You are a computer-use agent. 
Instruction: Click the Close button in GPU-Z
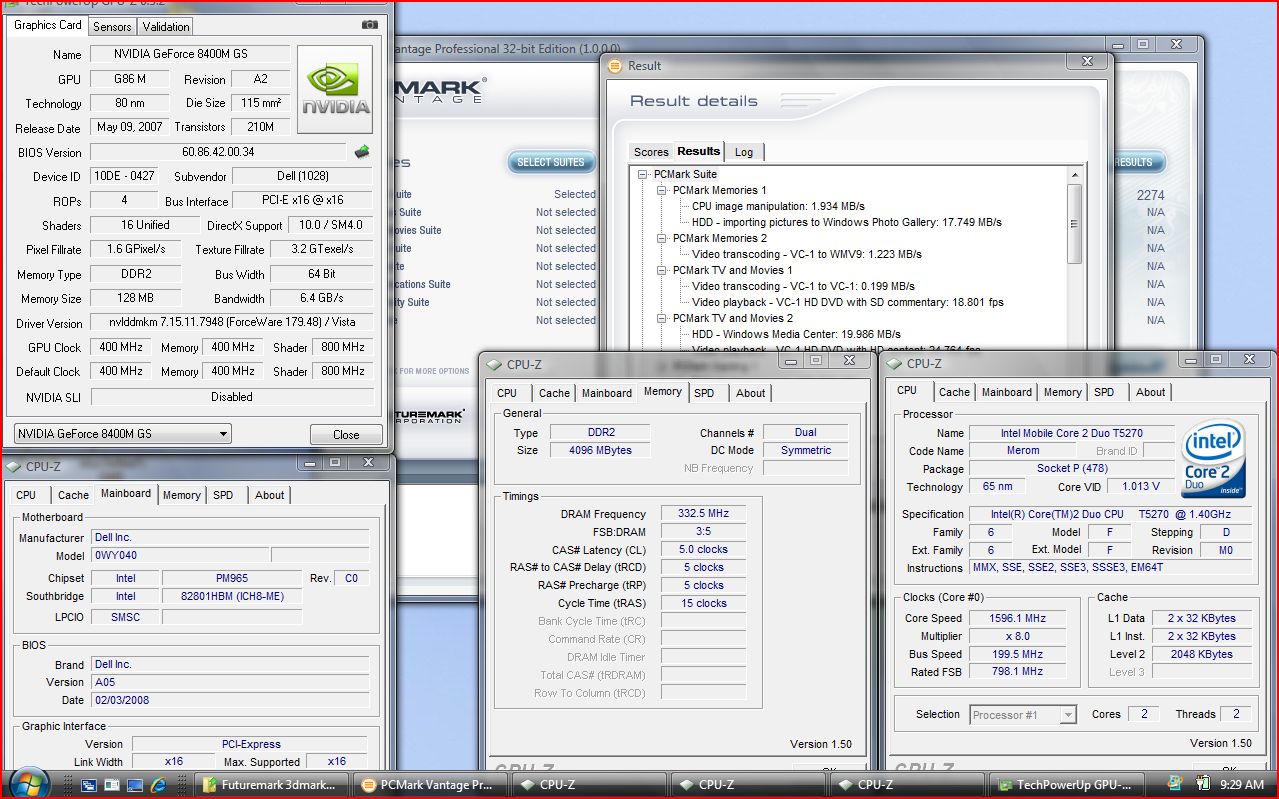click(346, 435)
